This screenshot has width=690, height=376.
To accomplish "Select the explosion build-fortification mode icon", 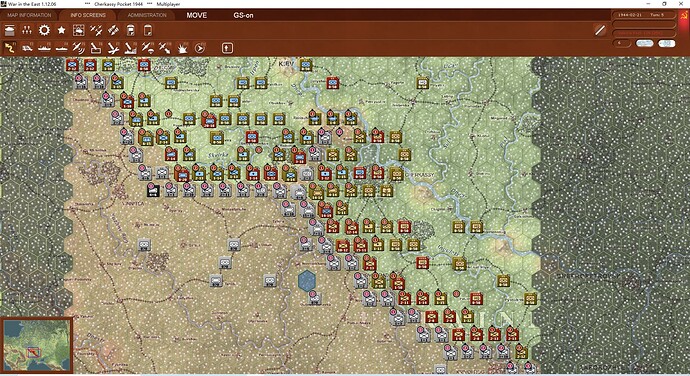I will [x=182, y=48].
